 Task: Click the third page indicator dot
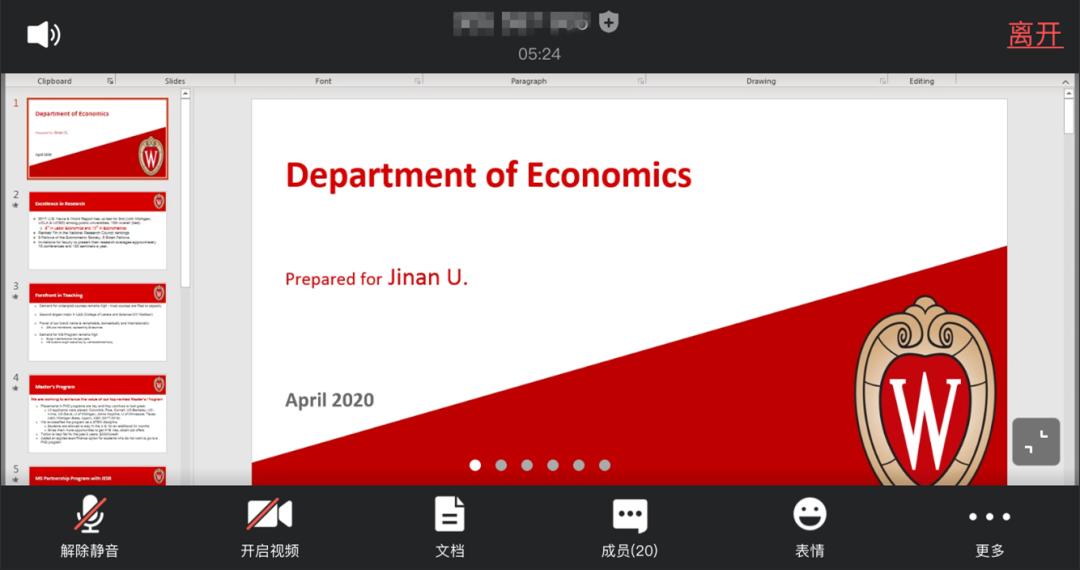(527, 465)
